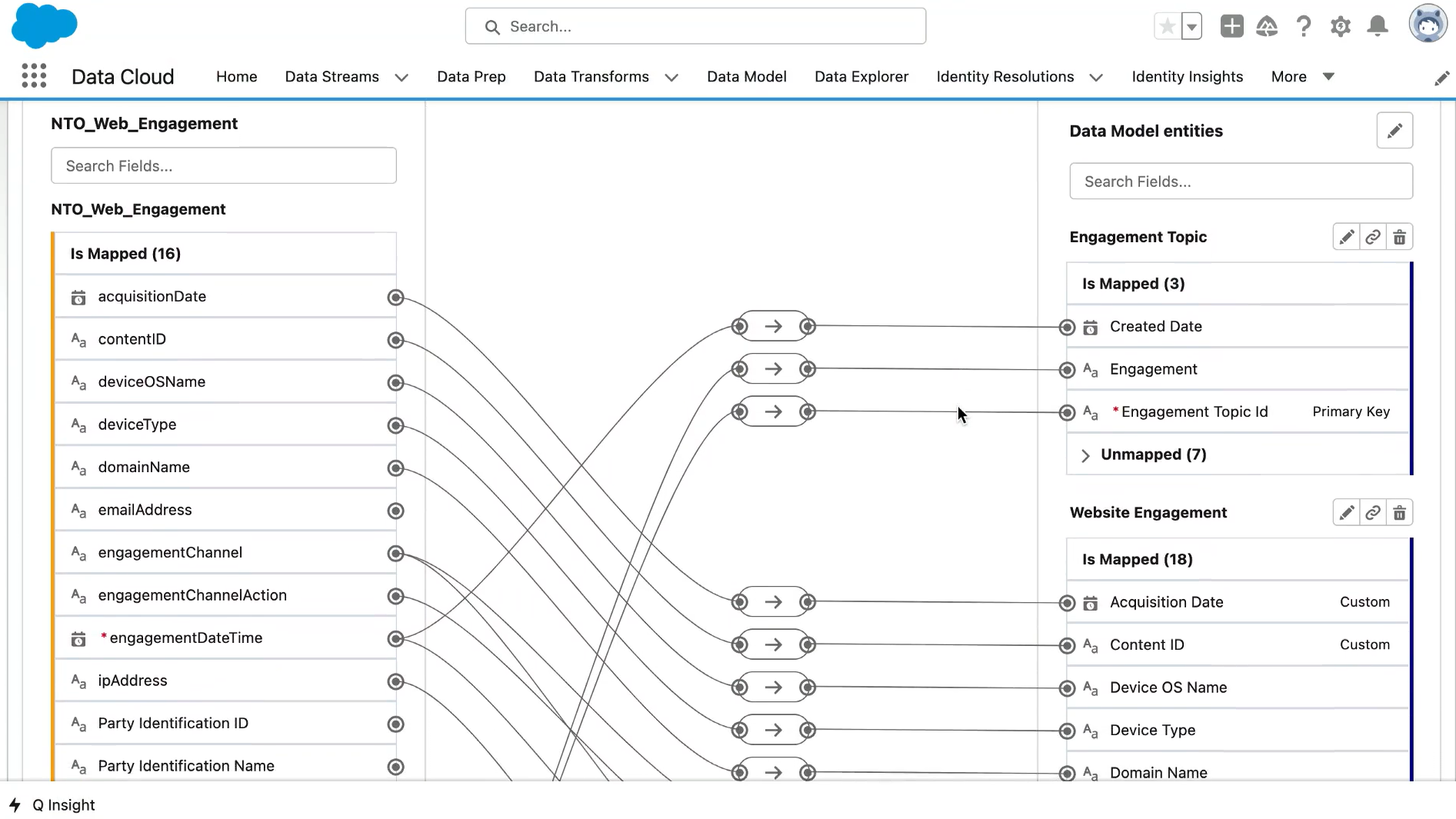This screenshot has height=819, width=1456.
Task: Focus the NTO_Web_Engagement Search Fields box
Action: (224, 165)
